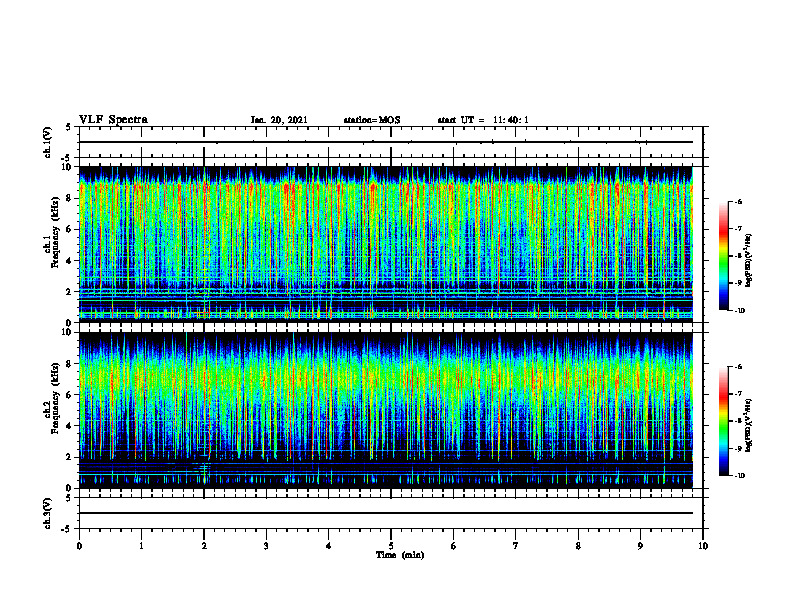Image resolution: width=792 pixels, height=612 pixels.
Task: Click the ch.2 spectrogram plot area
Action: coord(386,410)
